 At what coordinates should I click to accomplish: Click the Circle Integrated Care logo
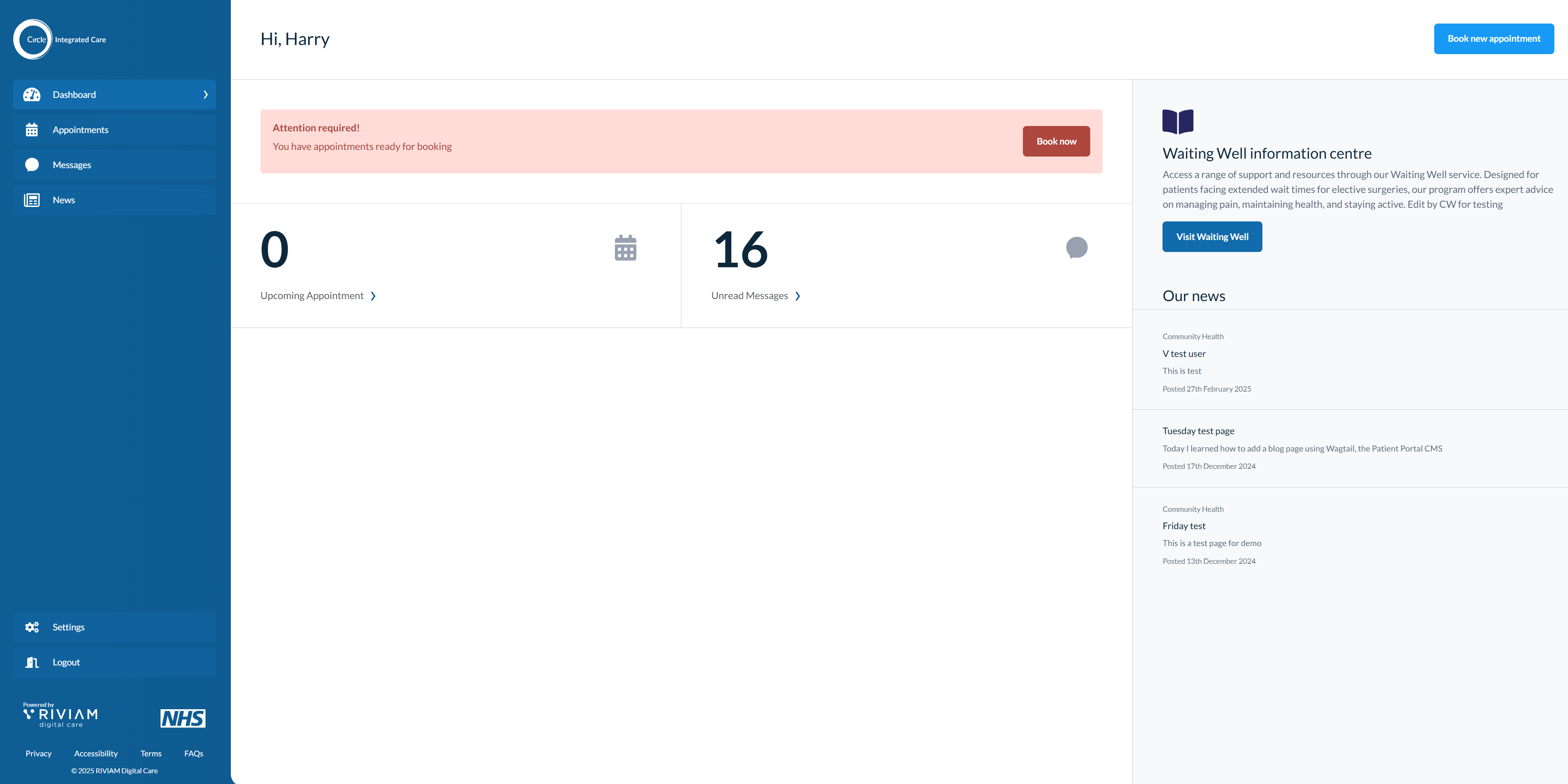tap(59, 40)
